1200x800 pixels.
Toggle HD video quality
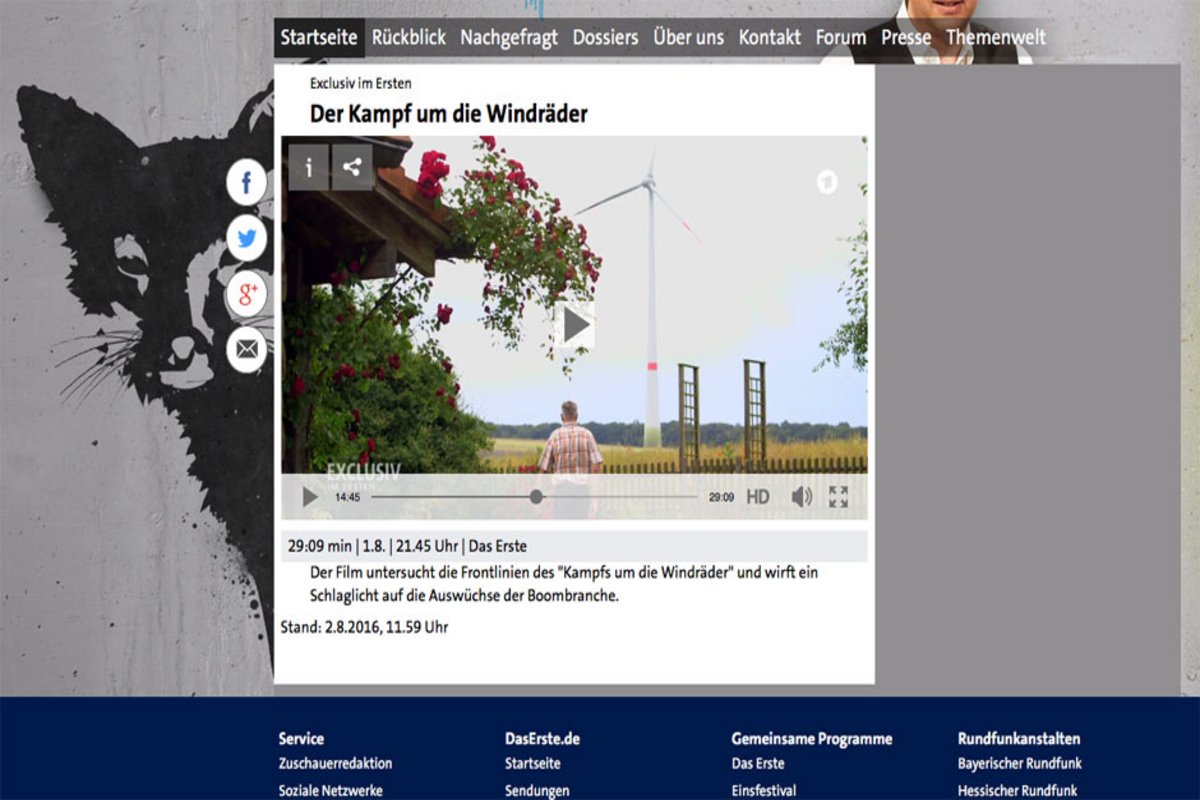(758, 497)
